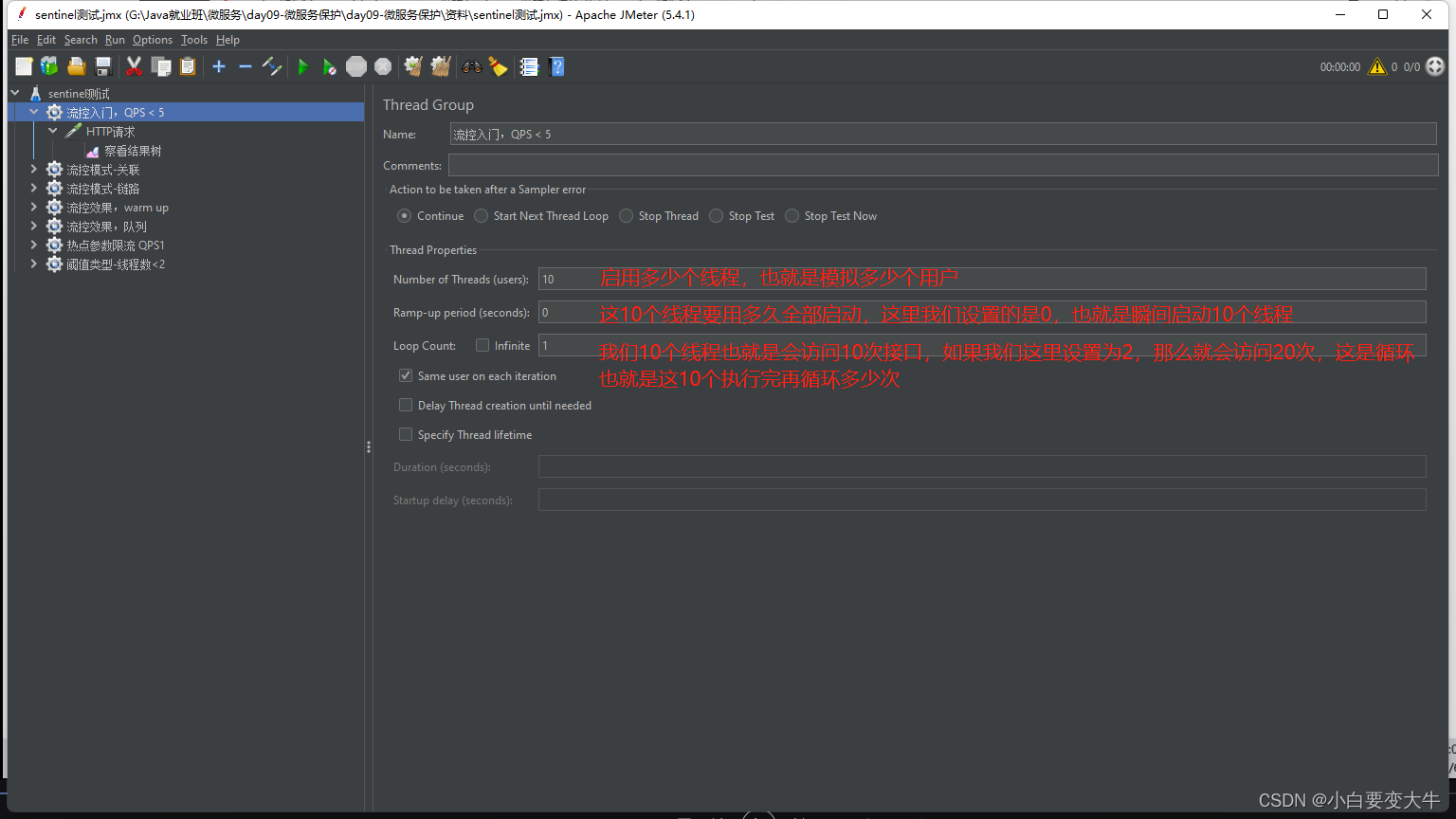Select the 热点参数限流 QPS1 thread group label

point(116,246)
